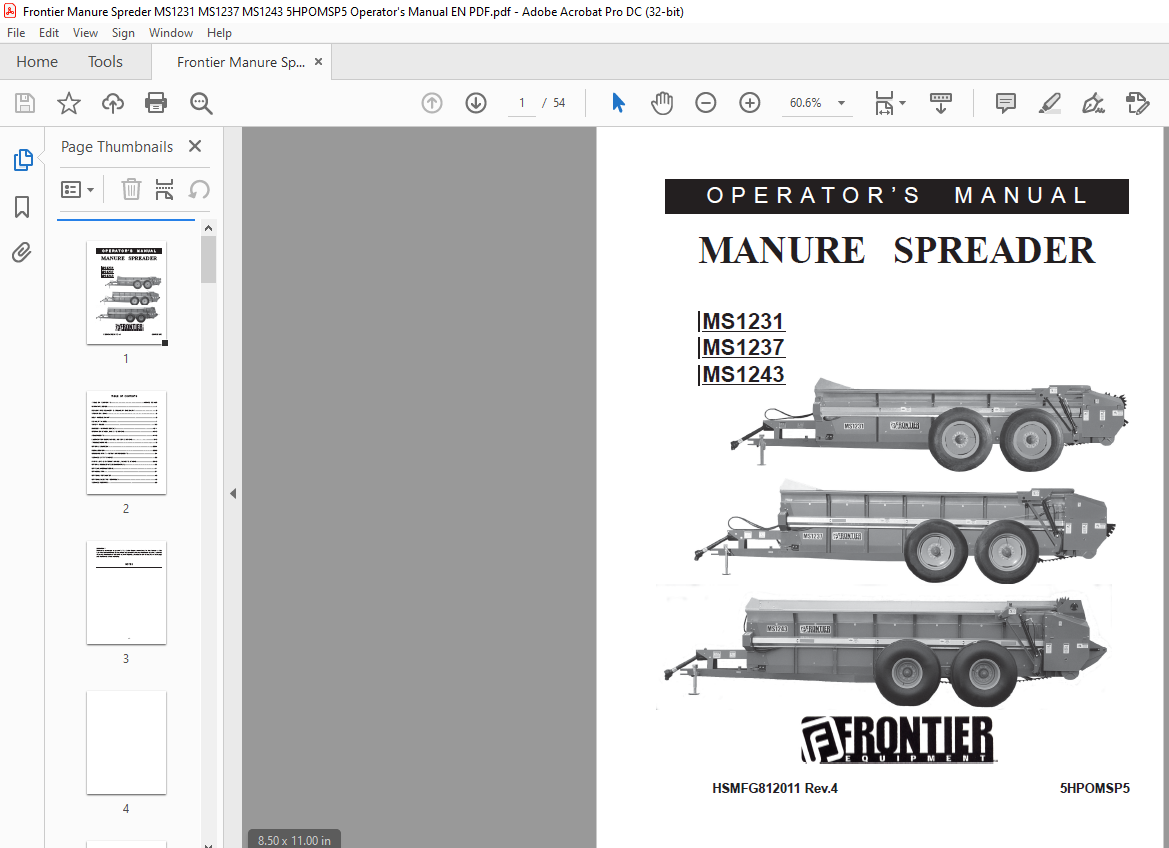The image size is (1169, 848).
Task: Click the 60.6% zoom value field
Action: click(x=805, y=103)
